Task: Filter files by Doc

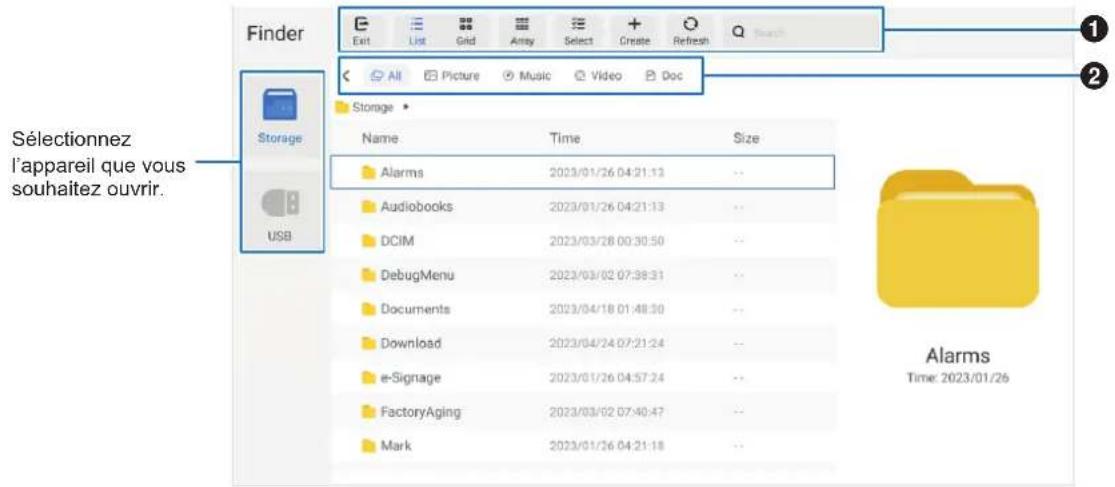Action: click(663, 75)
